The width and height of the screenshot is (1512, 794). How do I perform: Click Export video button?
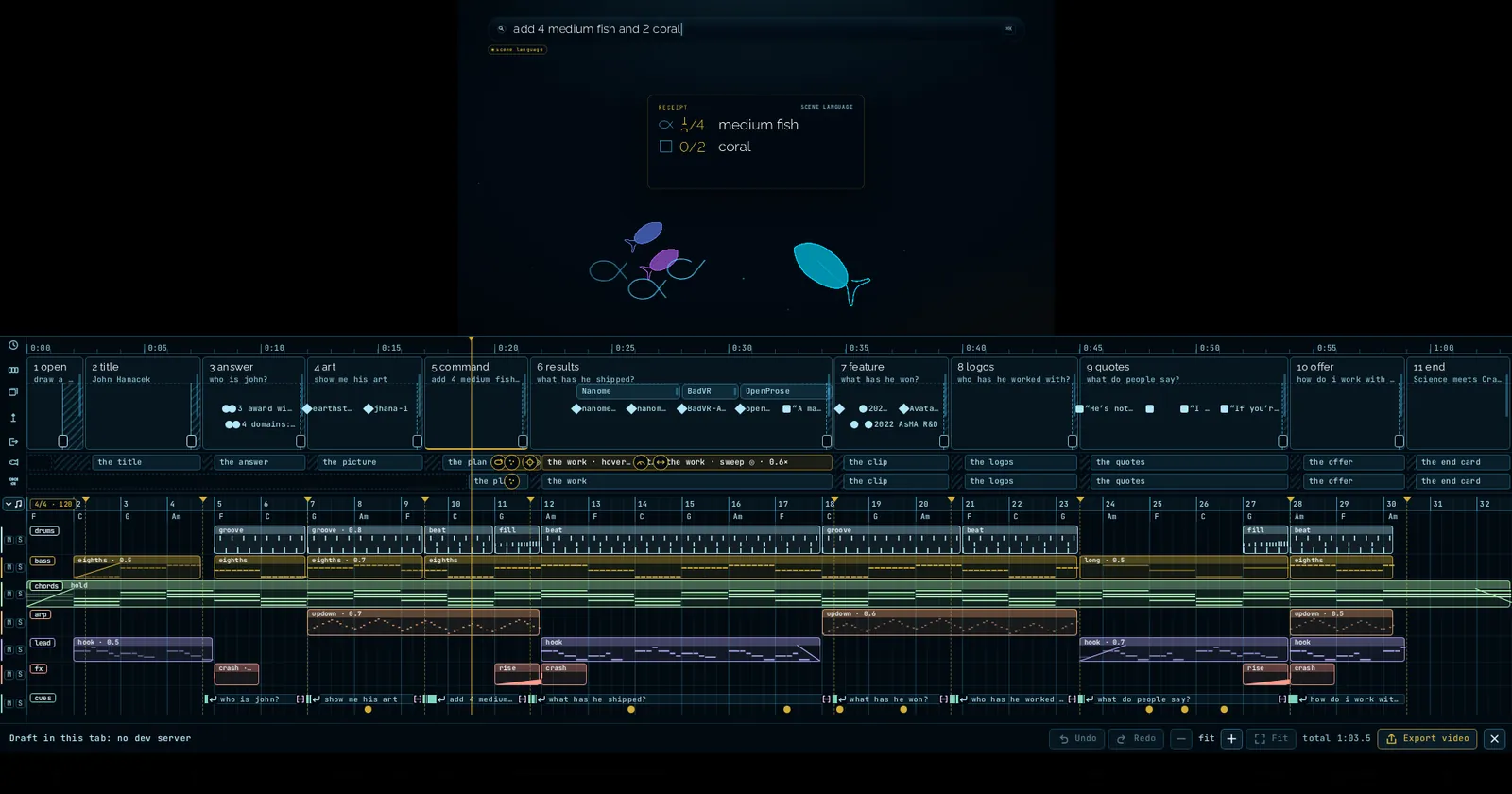[x=1428, y=739]
